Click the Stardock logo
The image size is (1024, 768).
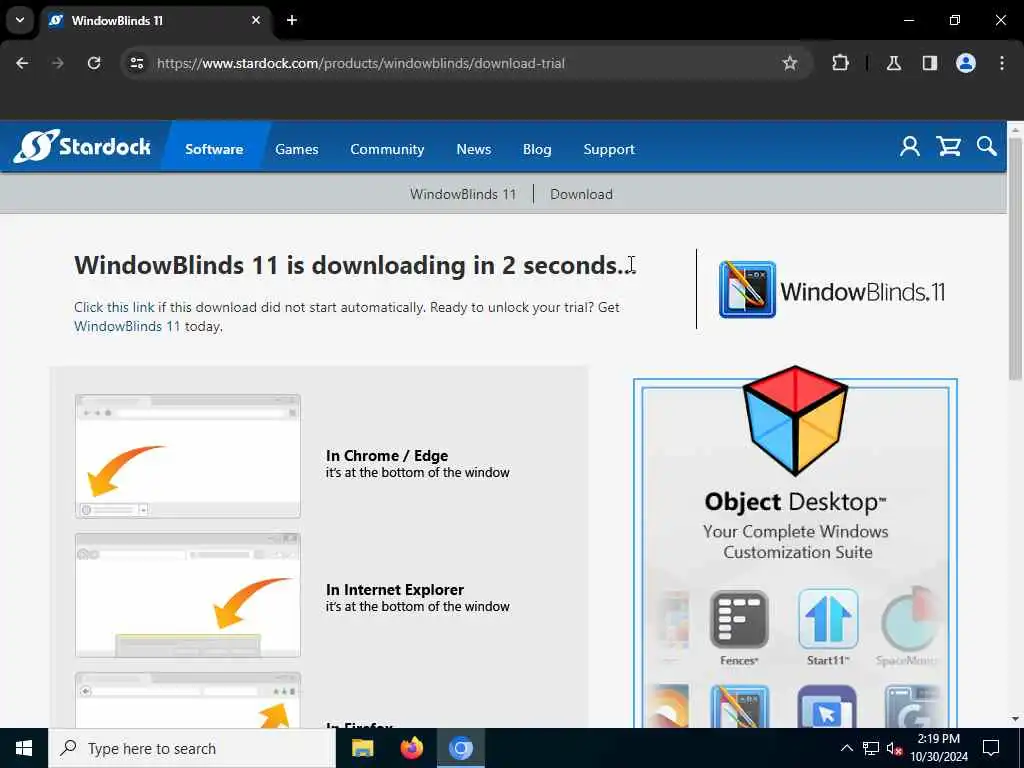click(82, 146)
